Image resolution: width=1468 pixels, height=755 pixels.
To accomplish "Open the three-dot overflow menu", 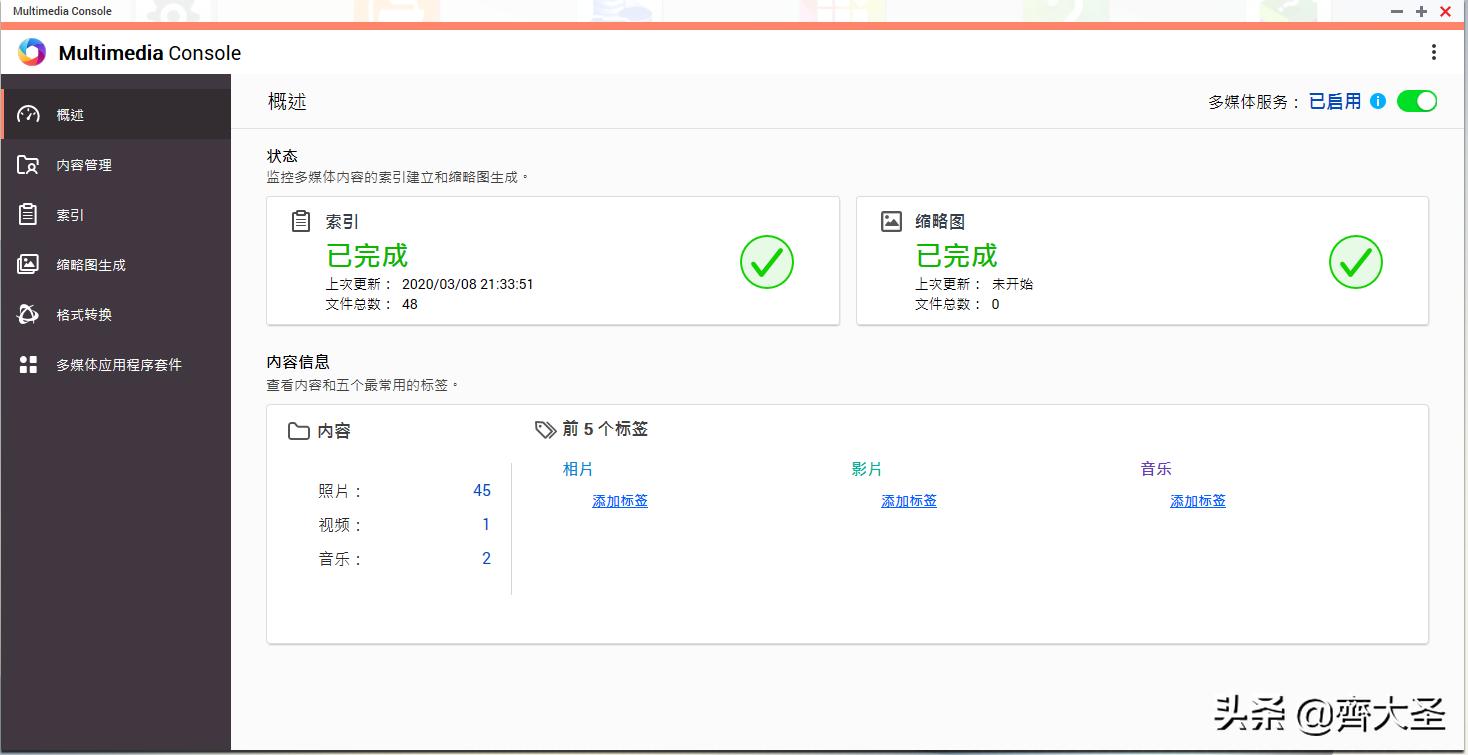I will [x=1434, y=51].
